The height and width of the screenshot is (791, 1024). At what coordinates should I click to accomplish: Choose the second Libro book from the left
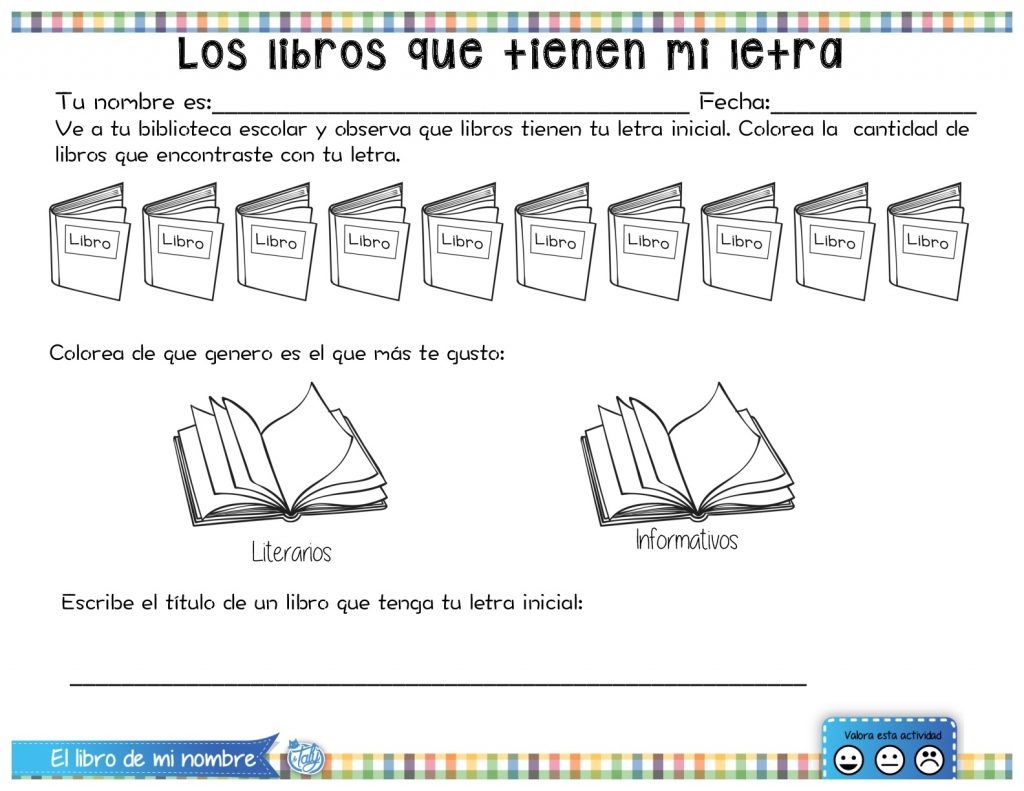click(182, 241)
